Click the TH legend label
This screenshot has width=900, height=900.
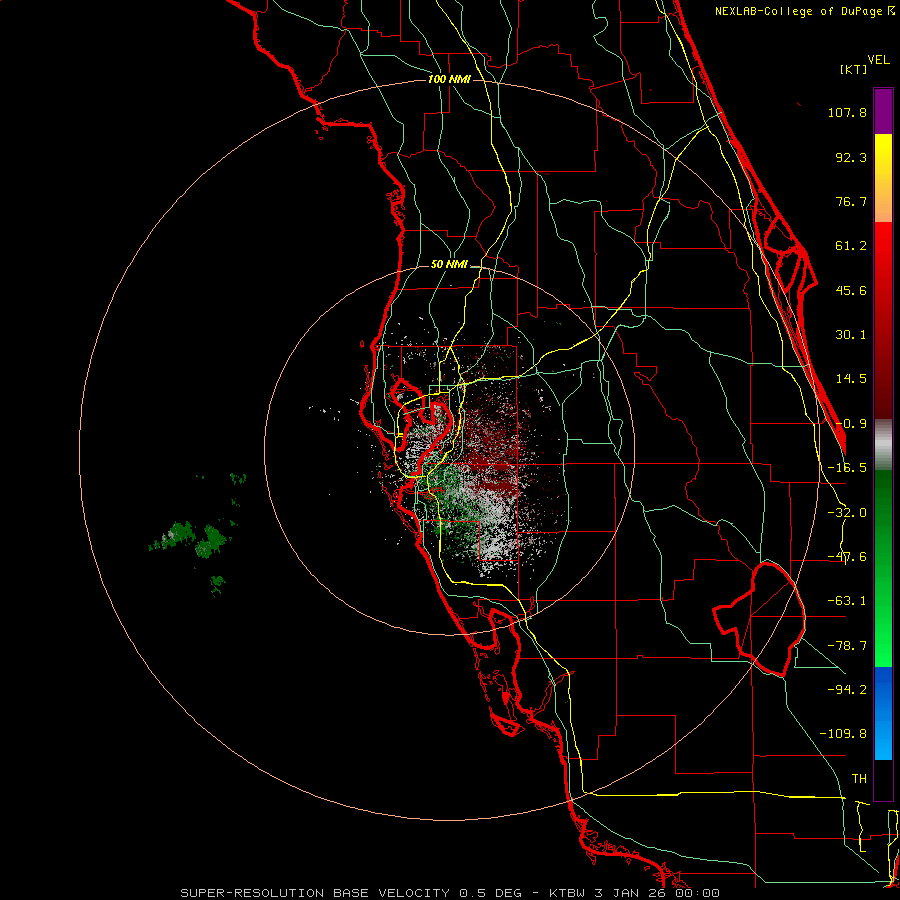(859, 778)
